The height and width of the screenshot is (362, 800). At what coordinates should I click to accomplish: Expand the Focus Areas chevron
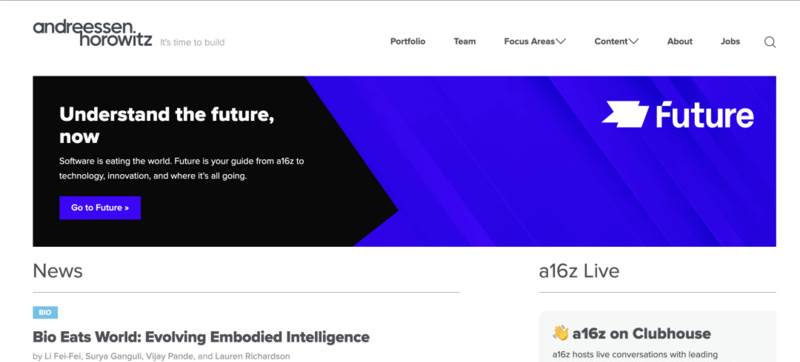(x=561, y=42)
